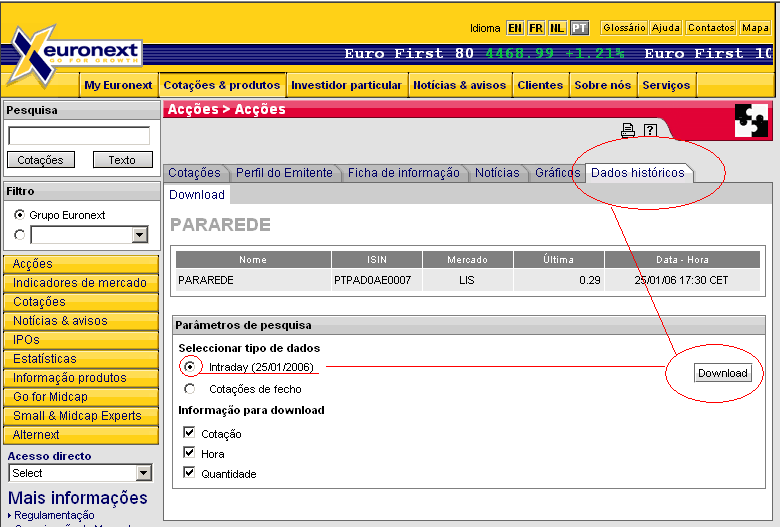Switch to Dados históricos tab
Viewport: 780px width, 527px height.
pos(638,173)
